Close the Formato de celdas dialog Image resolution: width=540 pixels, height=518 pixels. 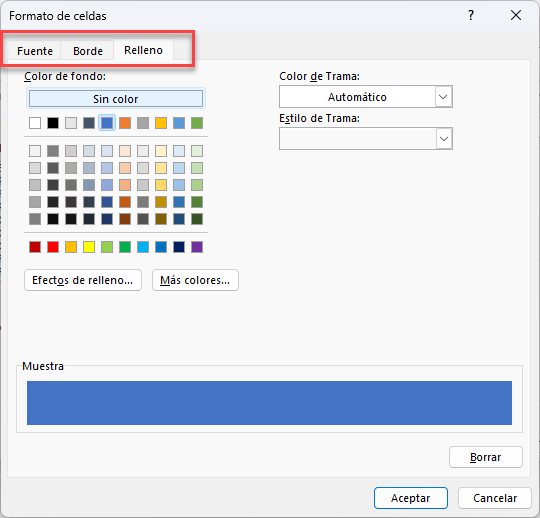point(516,15)
